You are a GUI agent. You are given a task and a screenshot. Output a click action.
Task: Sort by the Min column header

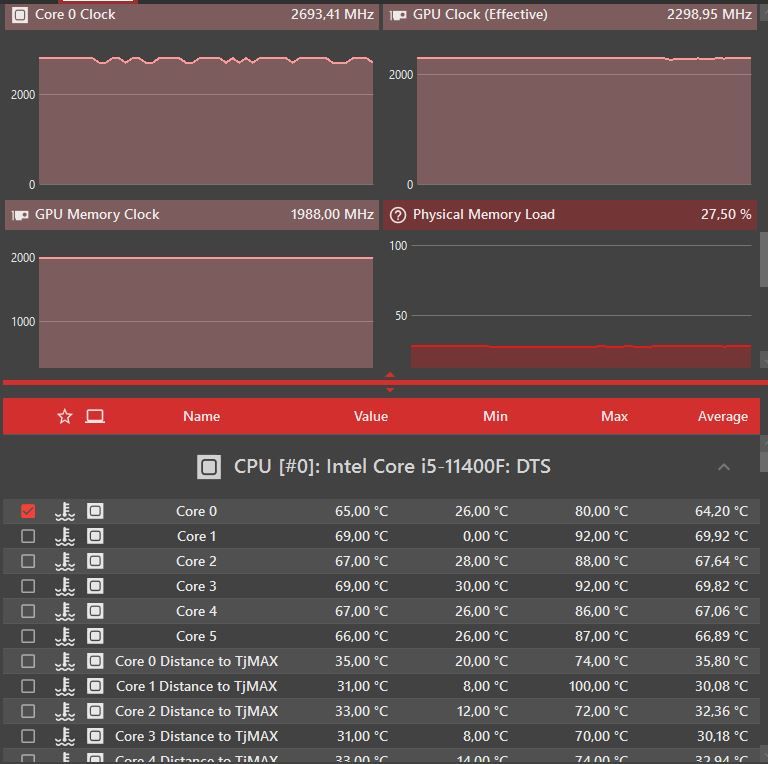click(x=495, y=416)
